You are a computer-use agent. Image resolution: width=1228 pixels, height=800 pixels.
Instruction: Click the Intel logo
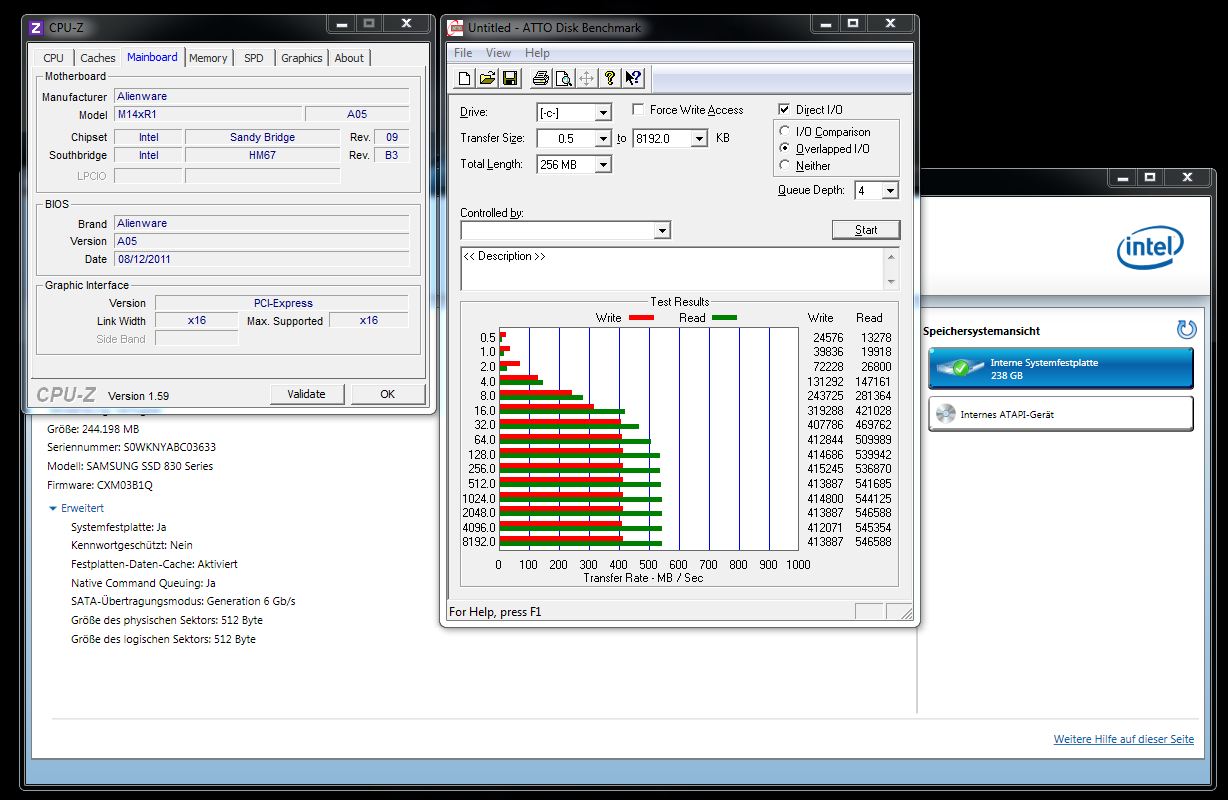1150,246
